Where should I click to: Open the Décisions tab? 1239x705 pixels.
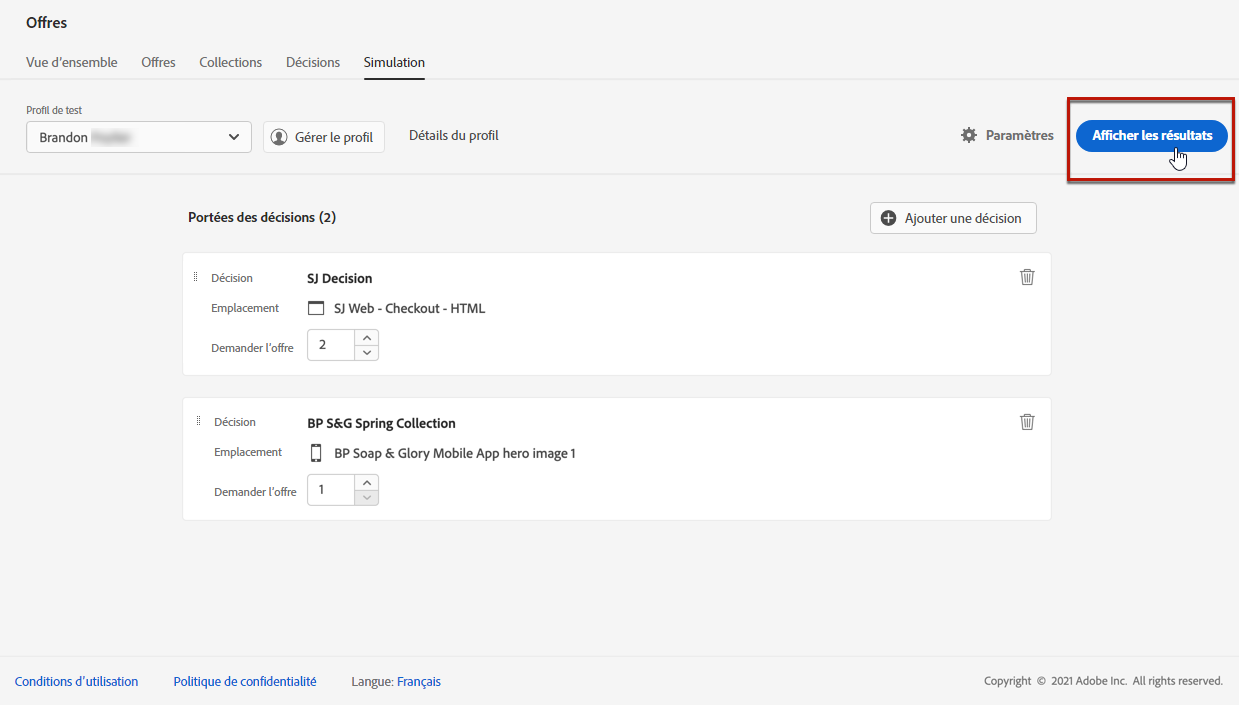313,62
